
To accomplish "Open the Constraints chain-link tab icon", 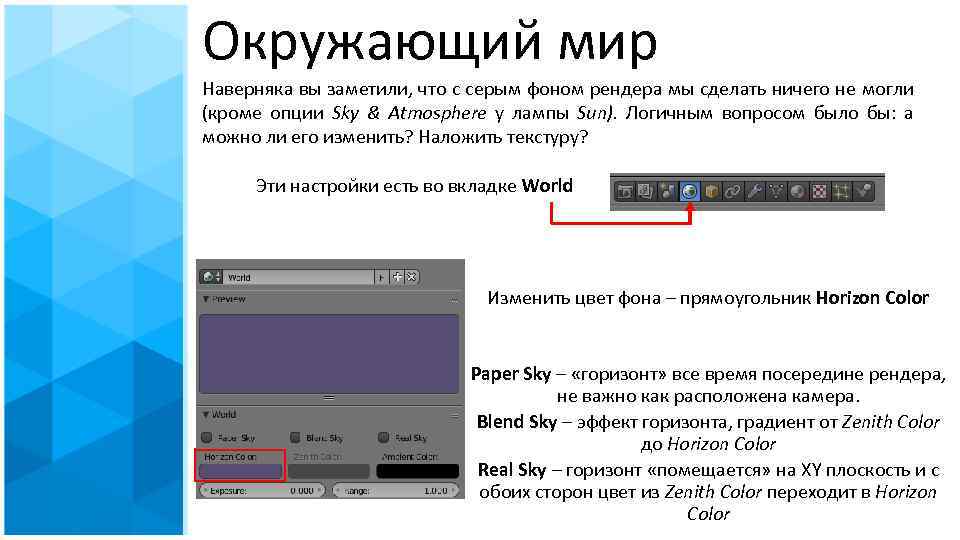I will 732,192.
